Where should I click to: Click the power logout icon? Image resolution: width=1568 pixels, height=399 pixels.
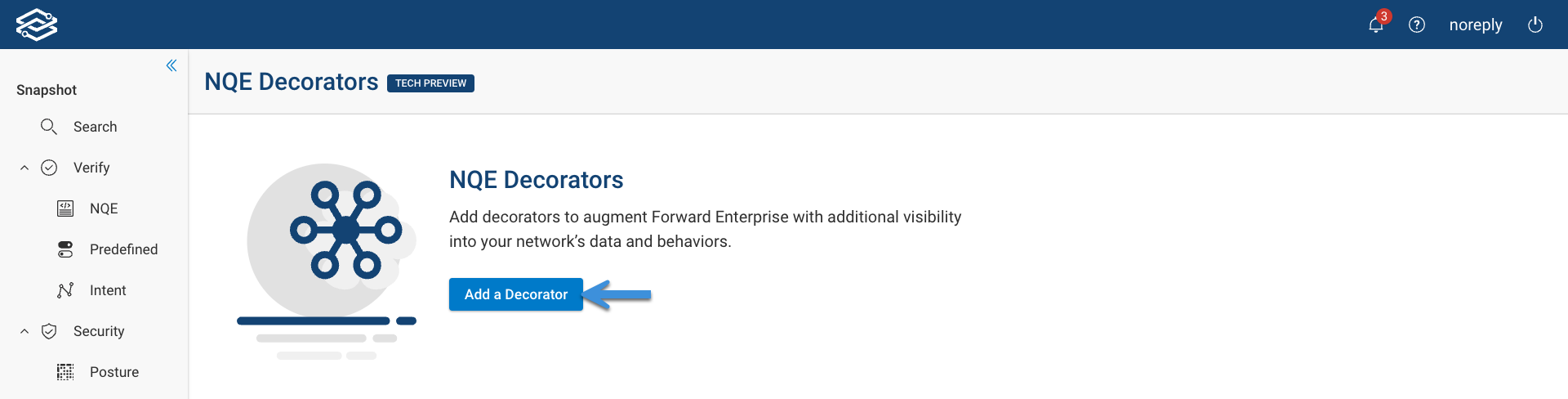(x=1535, y=25)
